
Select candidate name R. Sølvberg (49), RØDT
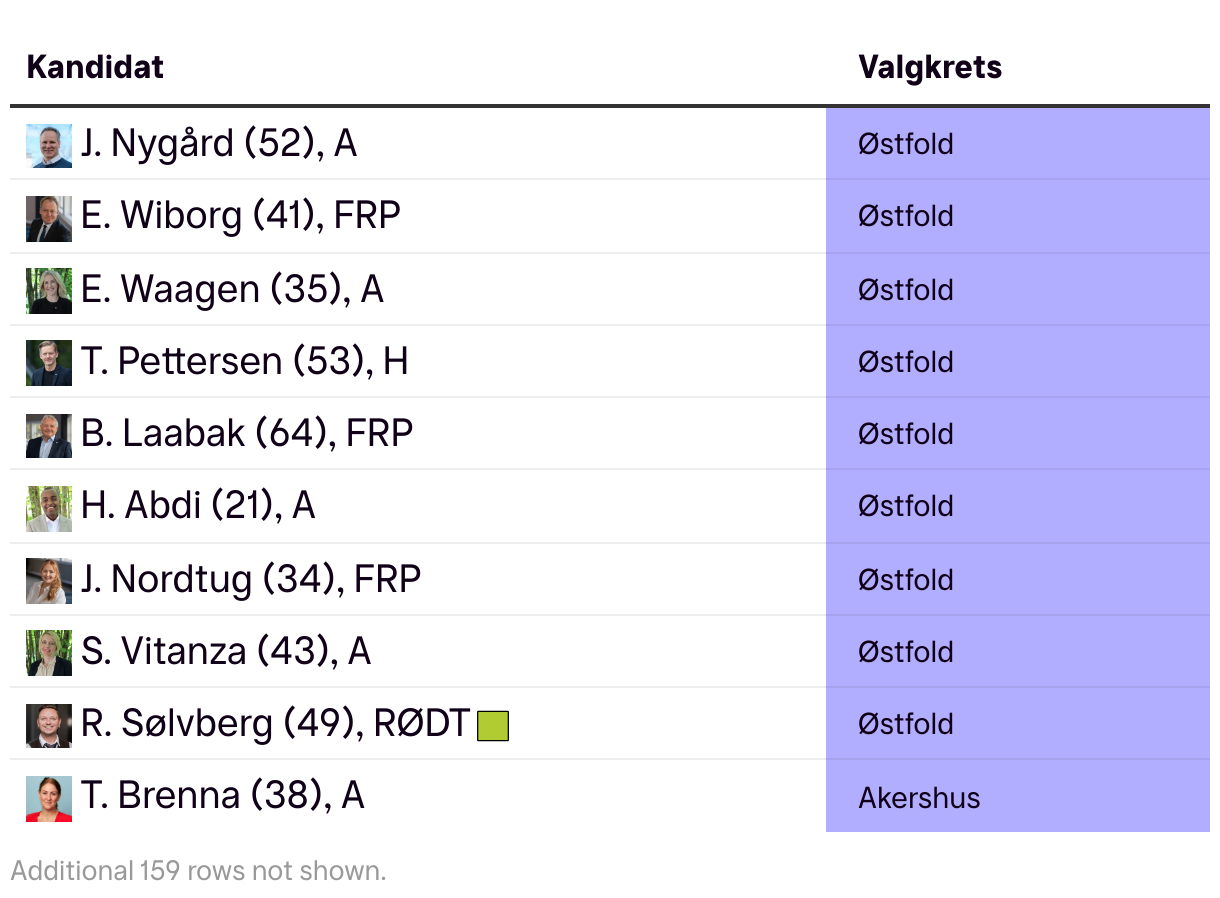[x=275, y=724]
